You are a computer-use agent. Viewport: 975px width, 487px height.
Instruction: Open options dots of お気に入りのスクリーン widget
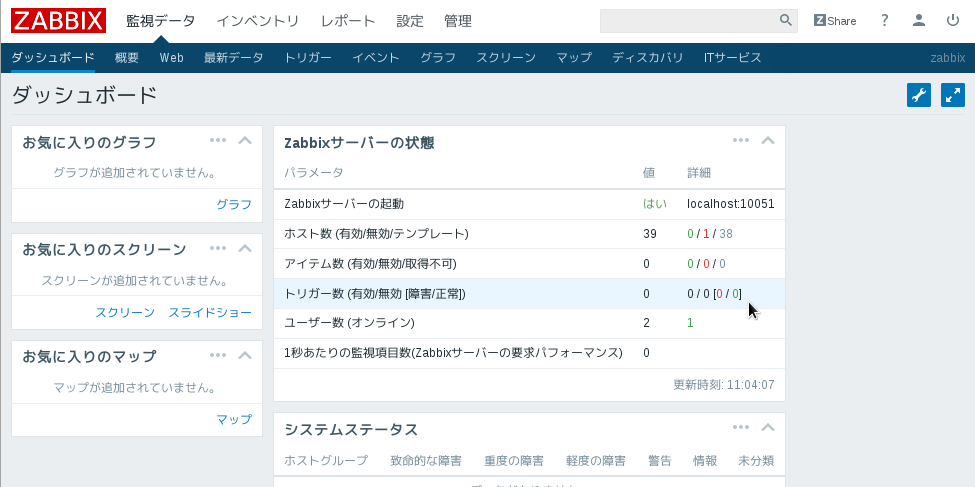pyautogui.click(x=218, y=248)
